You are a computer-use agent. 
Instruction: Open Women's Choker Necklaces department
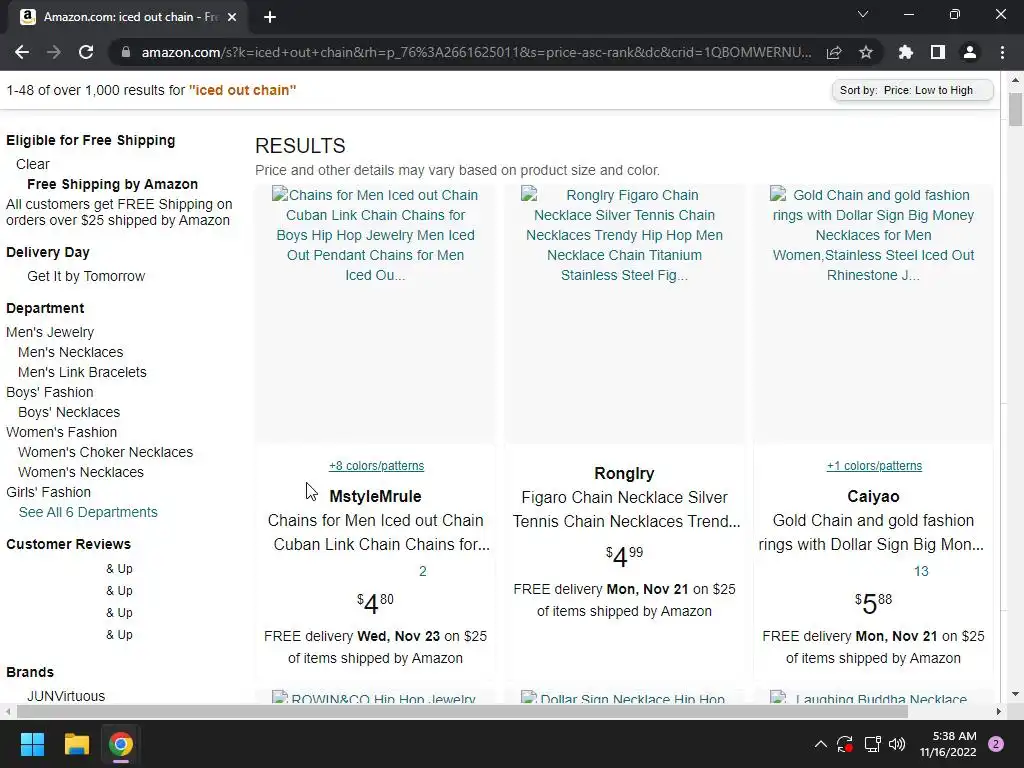coord(106,452)
